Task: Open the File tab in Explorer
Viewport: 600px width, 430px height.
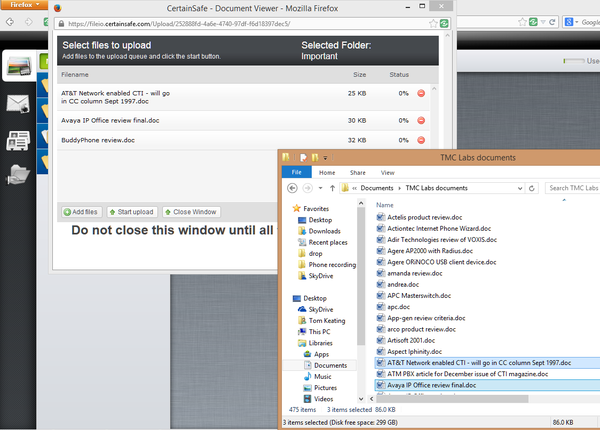Action: [x=296, y=172]
